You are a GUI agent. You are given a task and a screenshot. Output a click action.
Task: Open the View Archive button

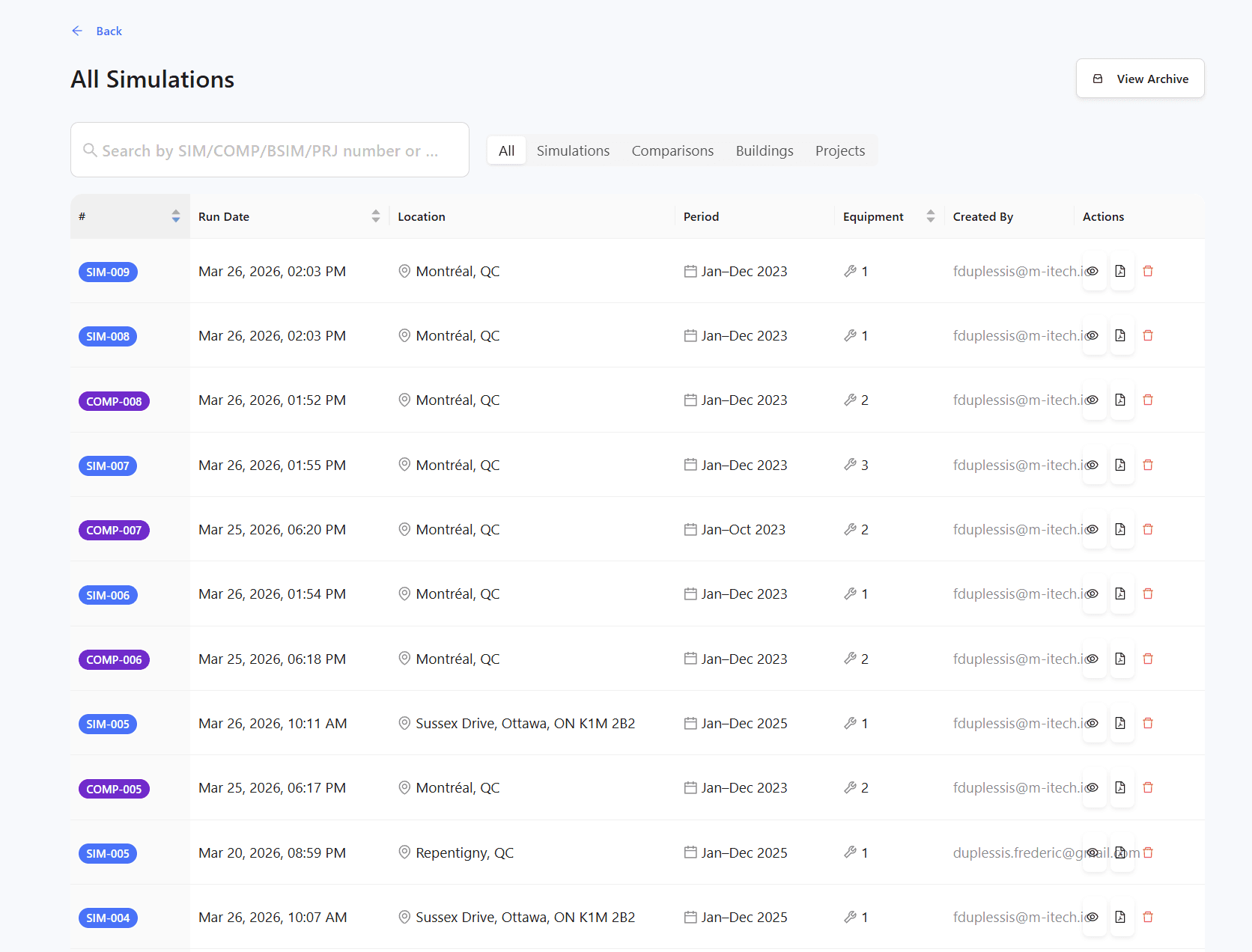[1140, 79]
